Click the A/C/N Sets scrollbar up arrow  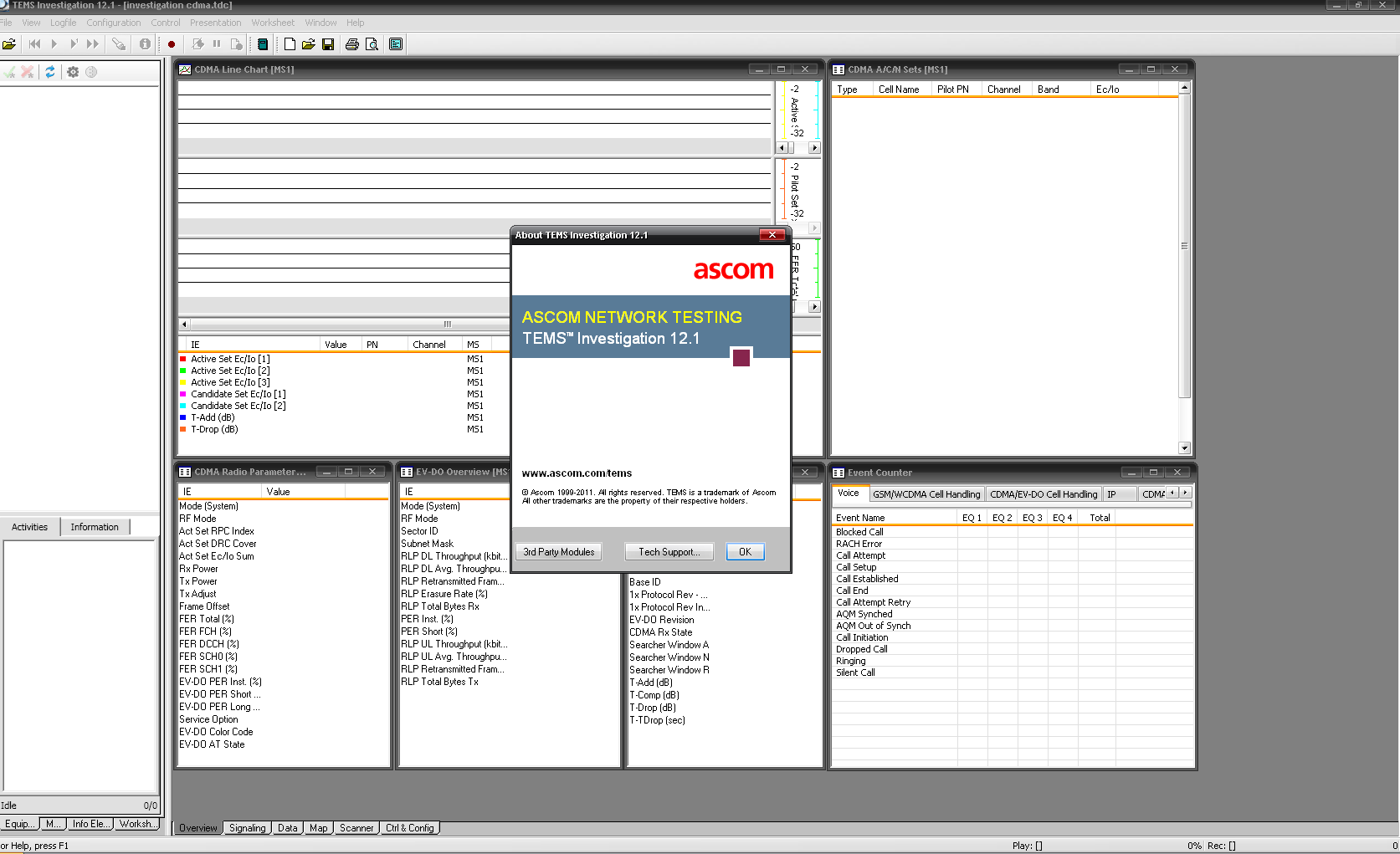click(1184, 88)
